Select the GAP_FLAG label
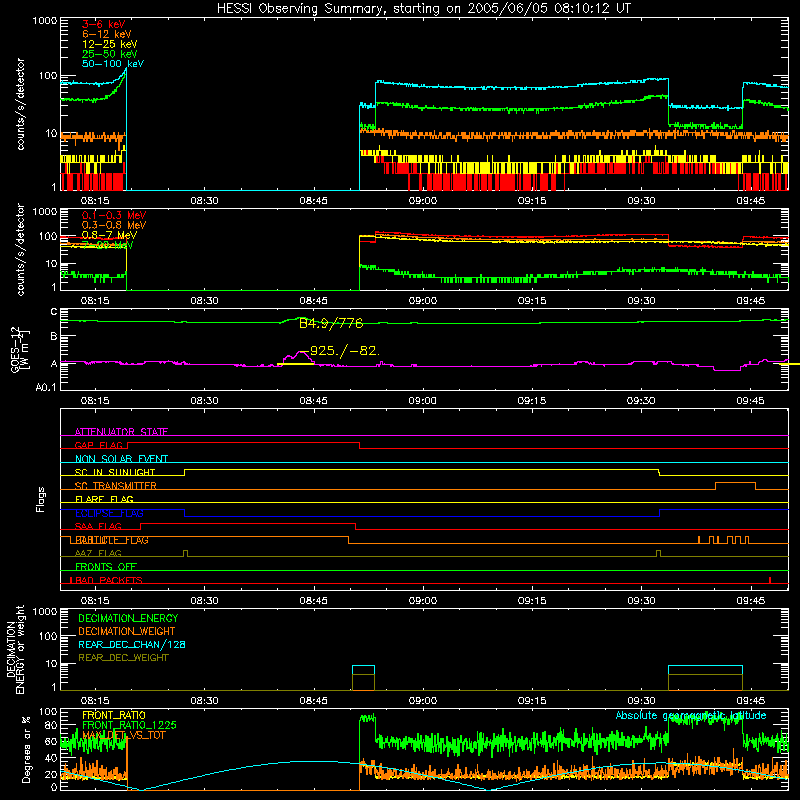The image size is (800, 800). (99, 445)
